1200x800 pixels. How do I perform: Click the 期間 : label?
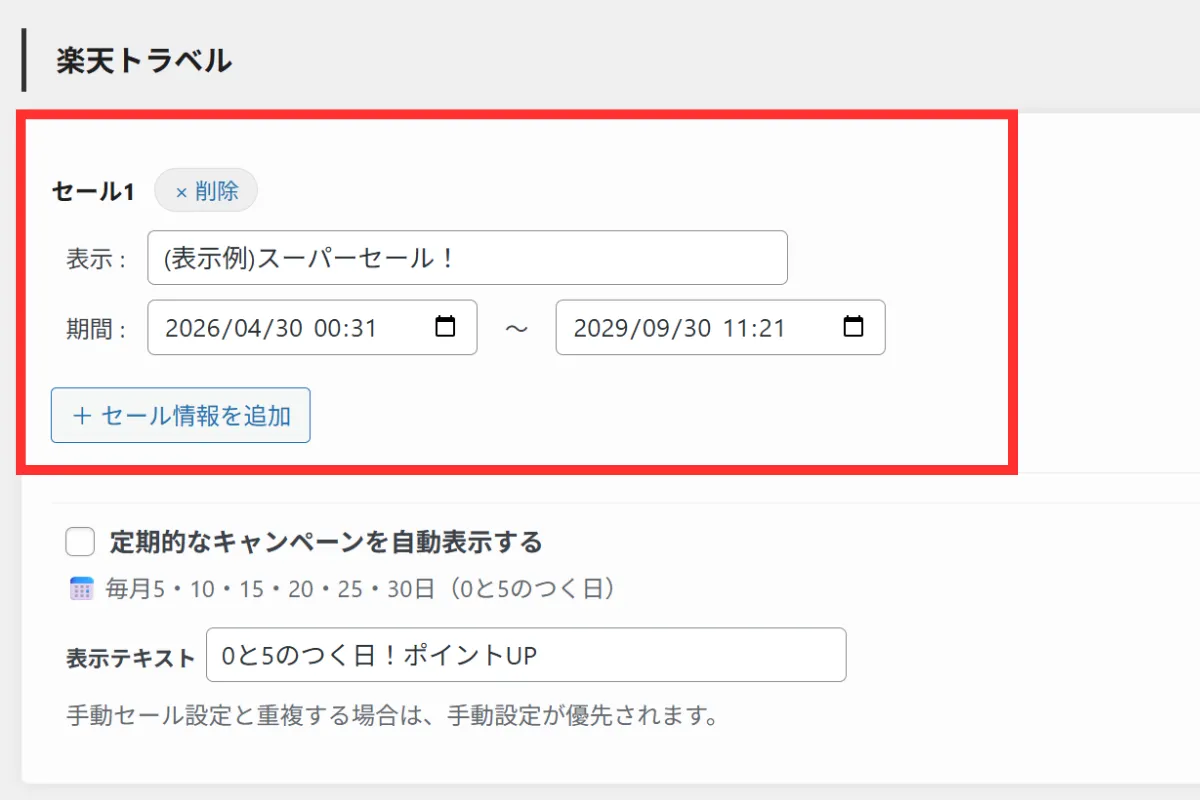point(96,329)
